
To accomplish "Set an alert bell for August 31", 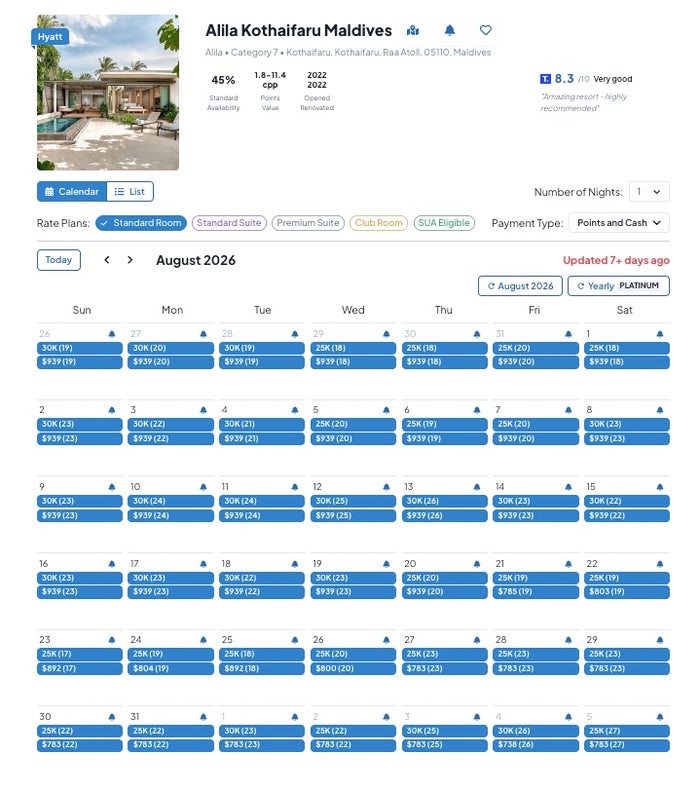I will [x=203, y=717].
